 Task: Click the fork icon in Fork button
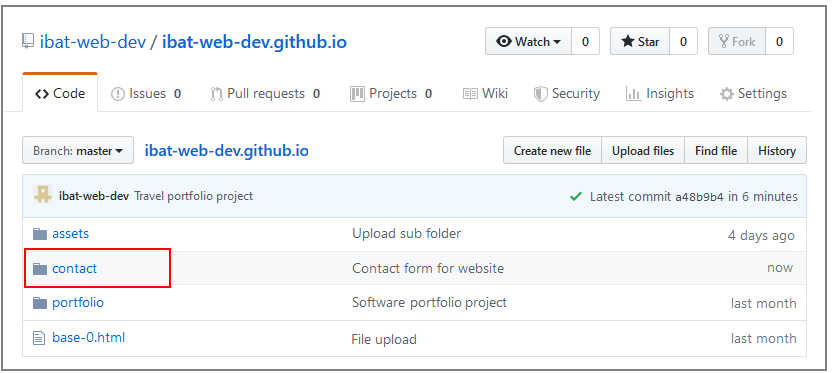[x=723, y=42]
